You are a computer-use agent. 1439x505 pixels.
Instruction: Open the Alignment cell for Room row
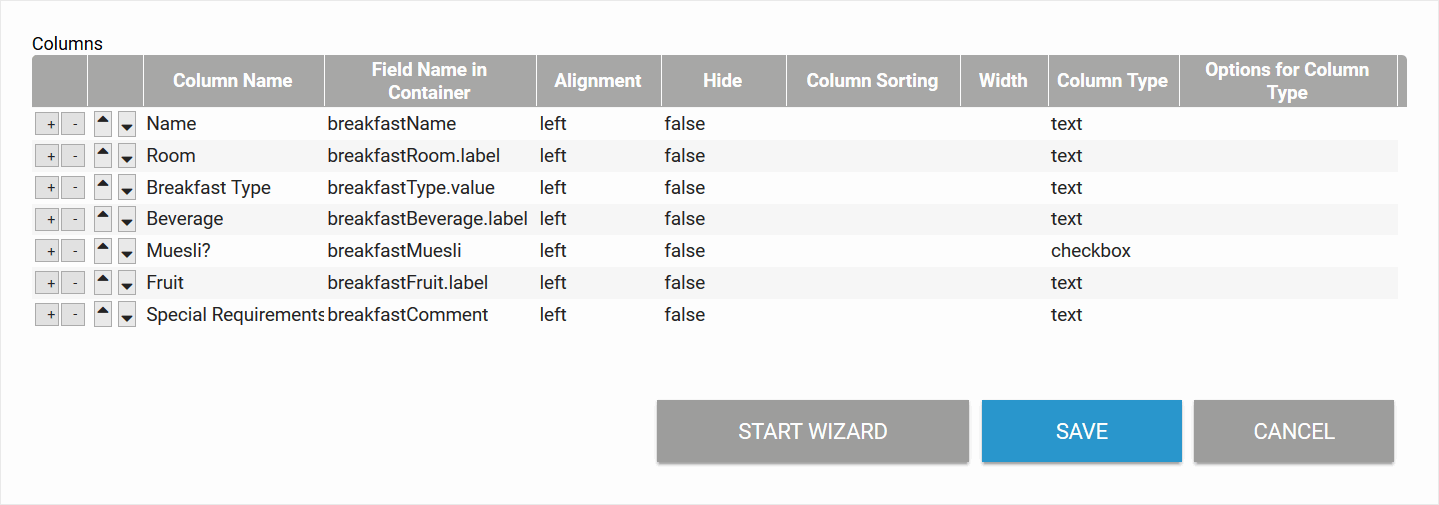click(553, 156)
